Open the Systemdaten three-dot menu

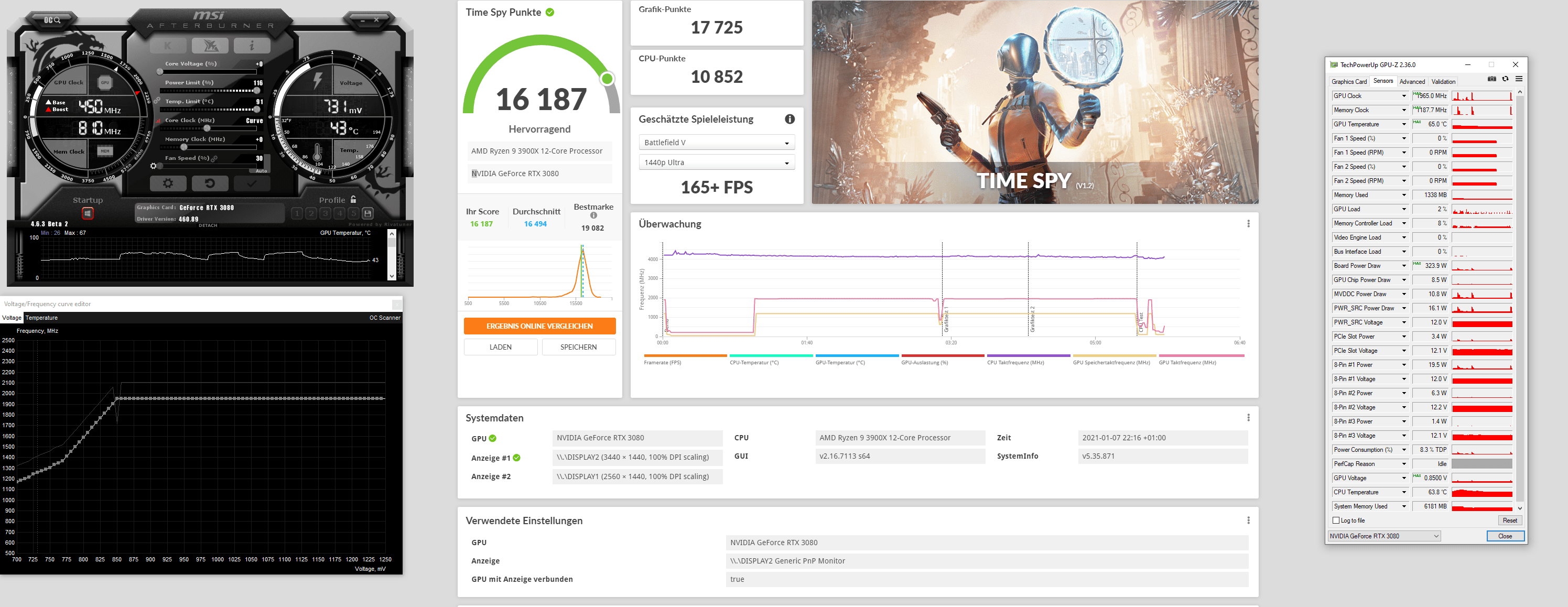click(1248, 418)
